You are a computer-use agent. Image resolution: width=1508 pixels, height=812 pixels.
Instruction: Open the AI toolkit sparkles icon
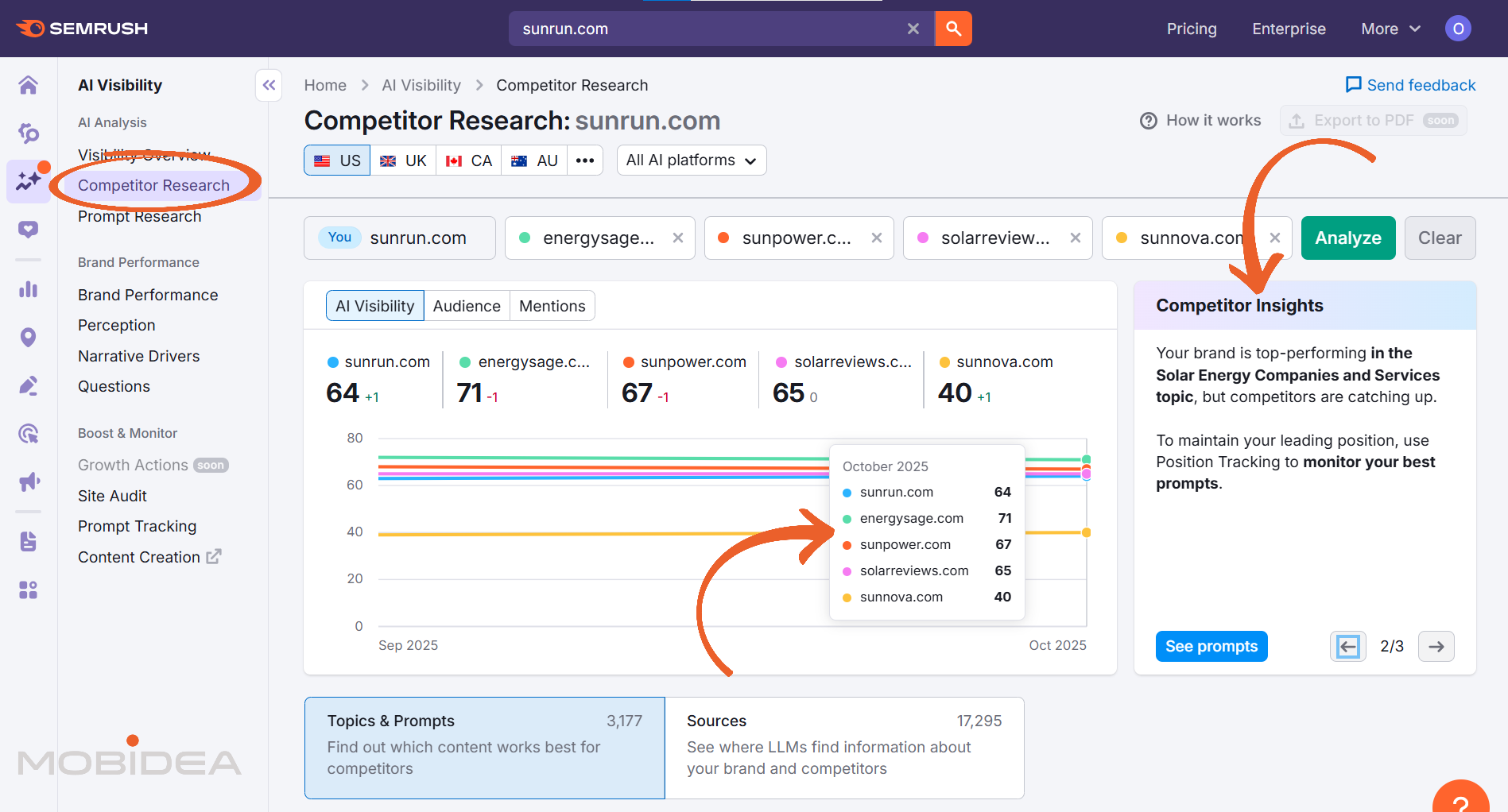29,181
